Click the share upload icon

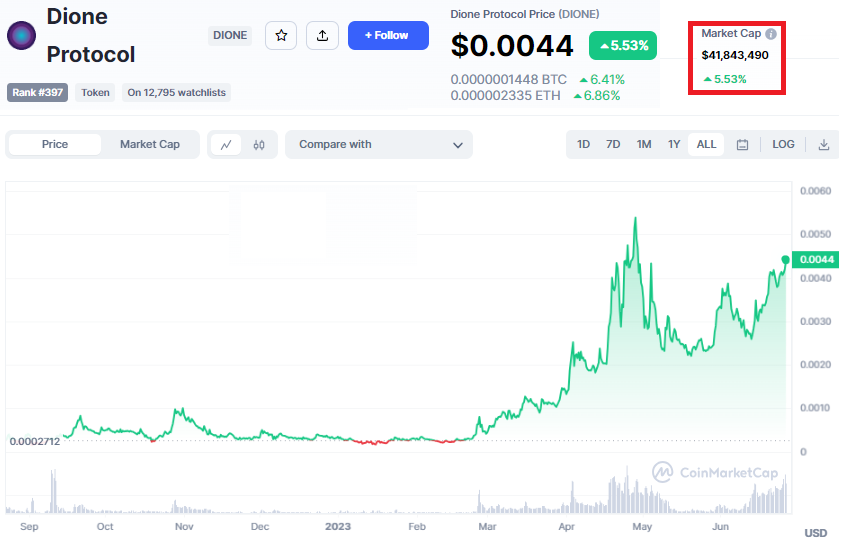point(322,36)
